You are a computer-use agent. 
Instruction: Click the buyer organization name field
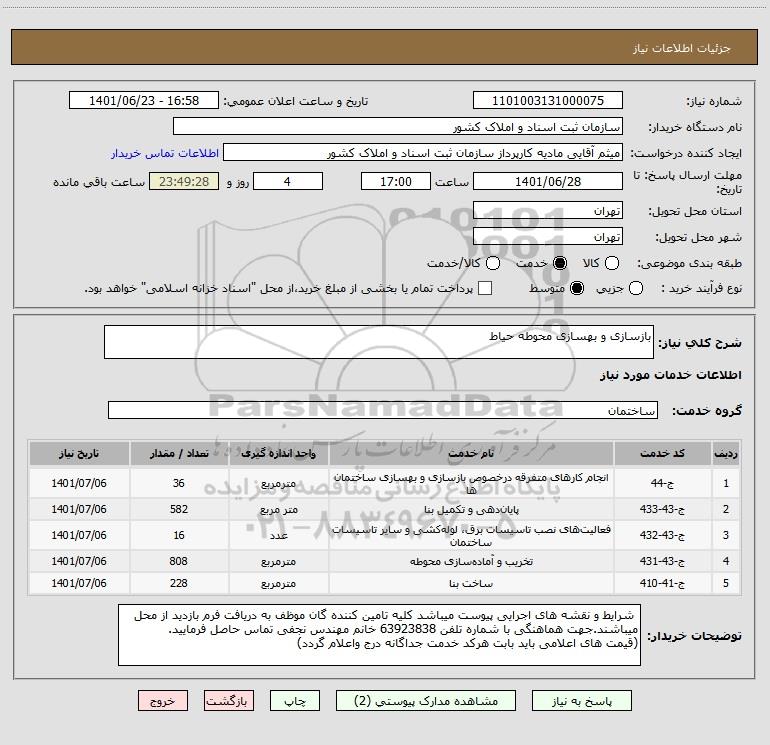[398, 126]
